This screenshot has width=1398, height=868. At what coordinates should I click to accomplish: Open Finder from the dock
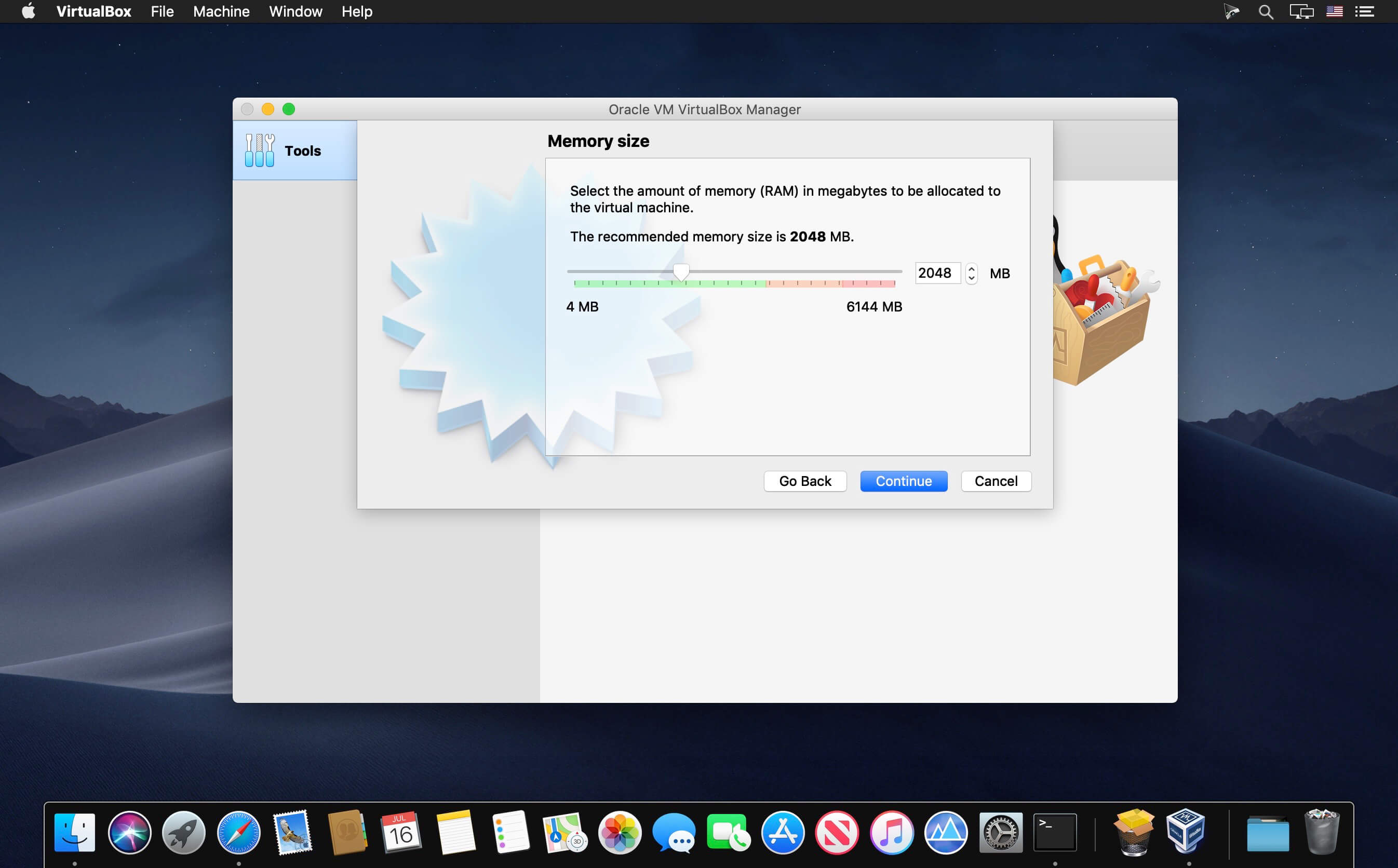75,832
